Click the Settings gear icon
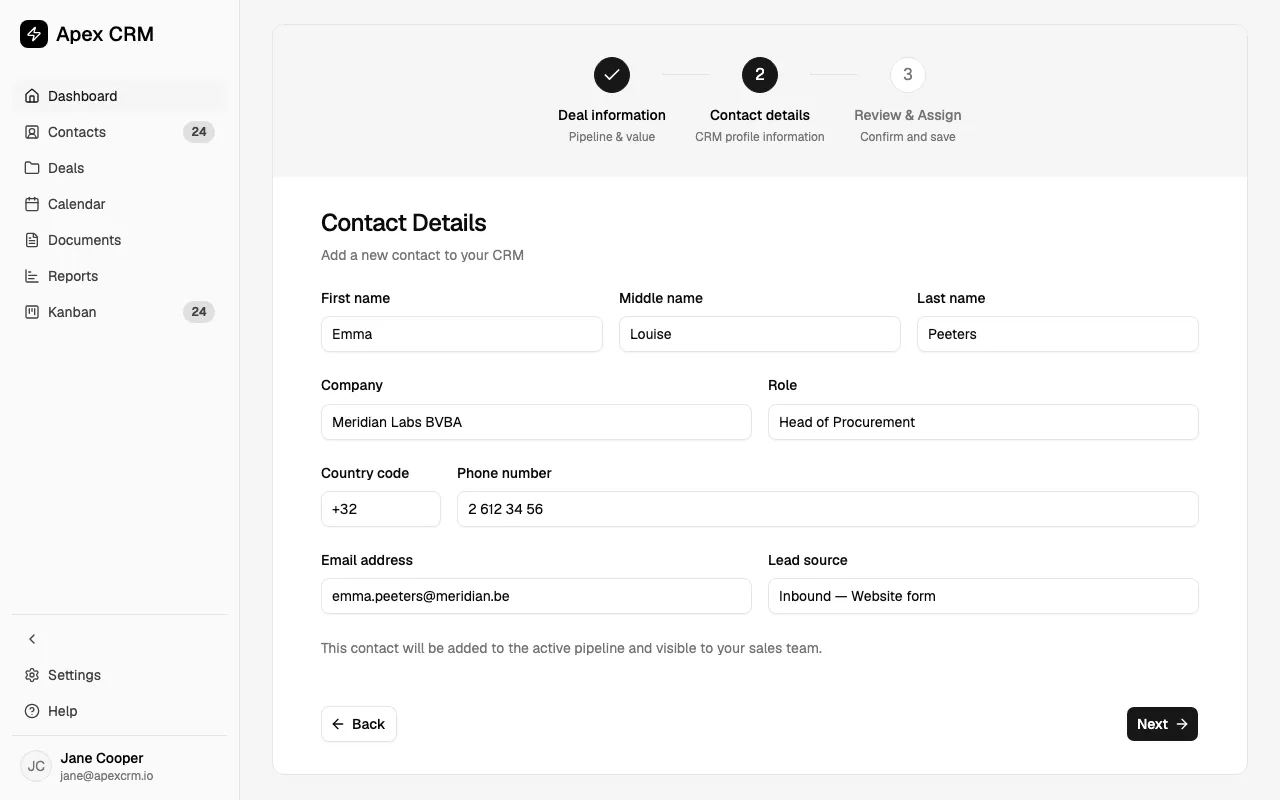 click(32, 675)
